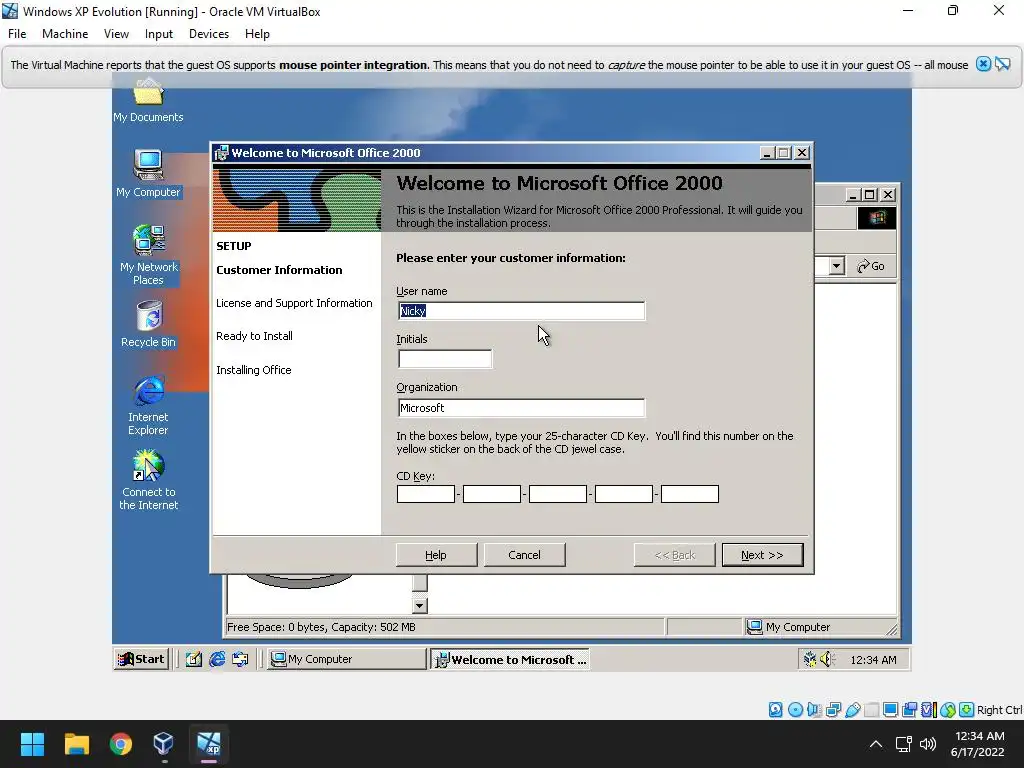1024x768 pixels.
Task: Click the License and Support Information step
Action: [x=295, y=303]
